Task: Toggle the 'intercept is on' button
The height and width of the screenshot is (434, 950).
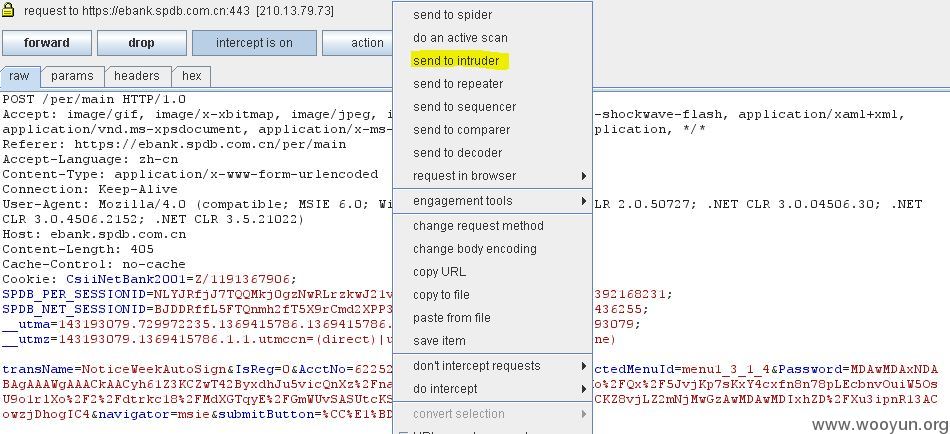Action: point(254,43)
